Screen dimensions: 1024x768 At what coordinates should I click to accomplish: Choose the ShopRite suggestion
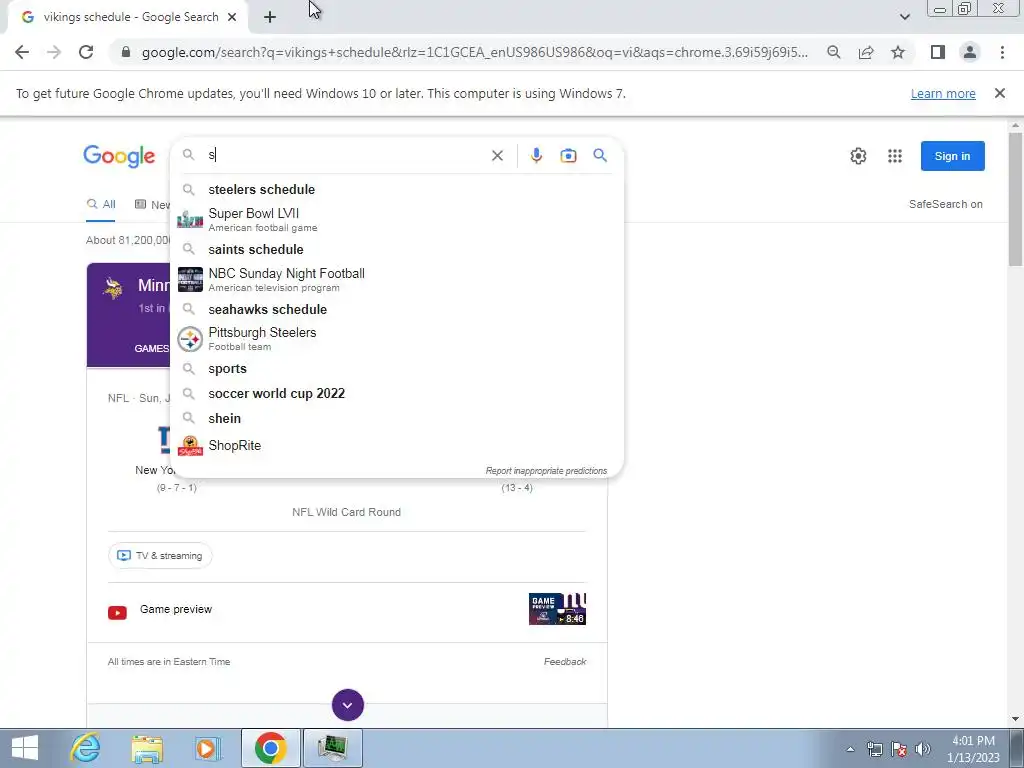click(396, 445)
